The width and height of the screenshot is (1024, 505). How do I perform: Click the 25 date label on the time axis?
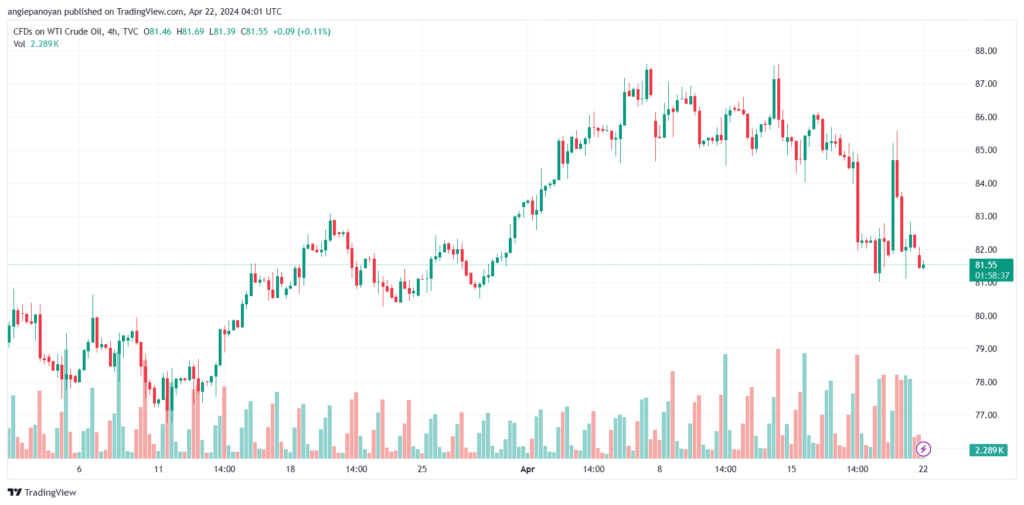[422, 469]
